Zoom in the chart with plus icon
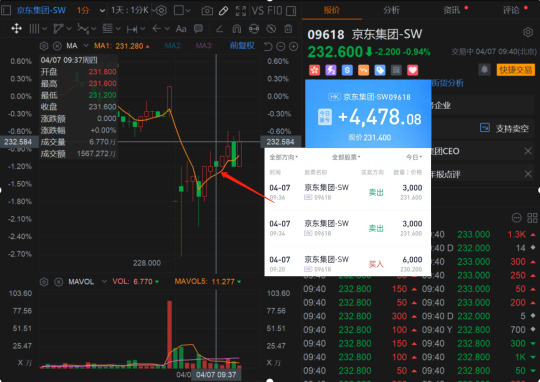540x382 pixels. point(293,46)
